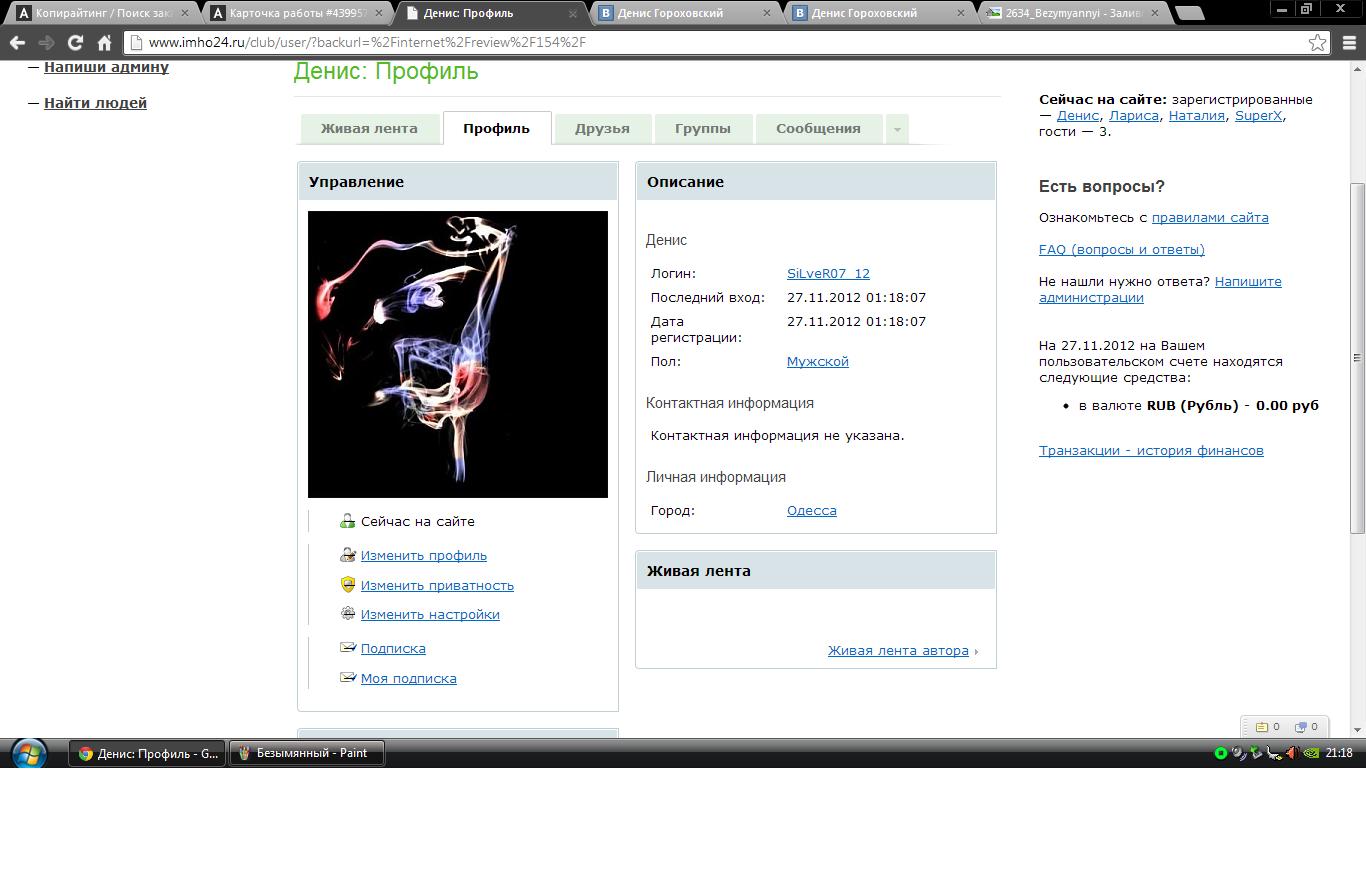Click the taskbar clock showing 21:18
Screen dimensions: 1366x878
pos(1339,753)
